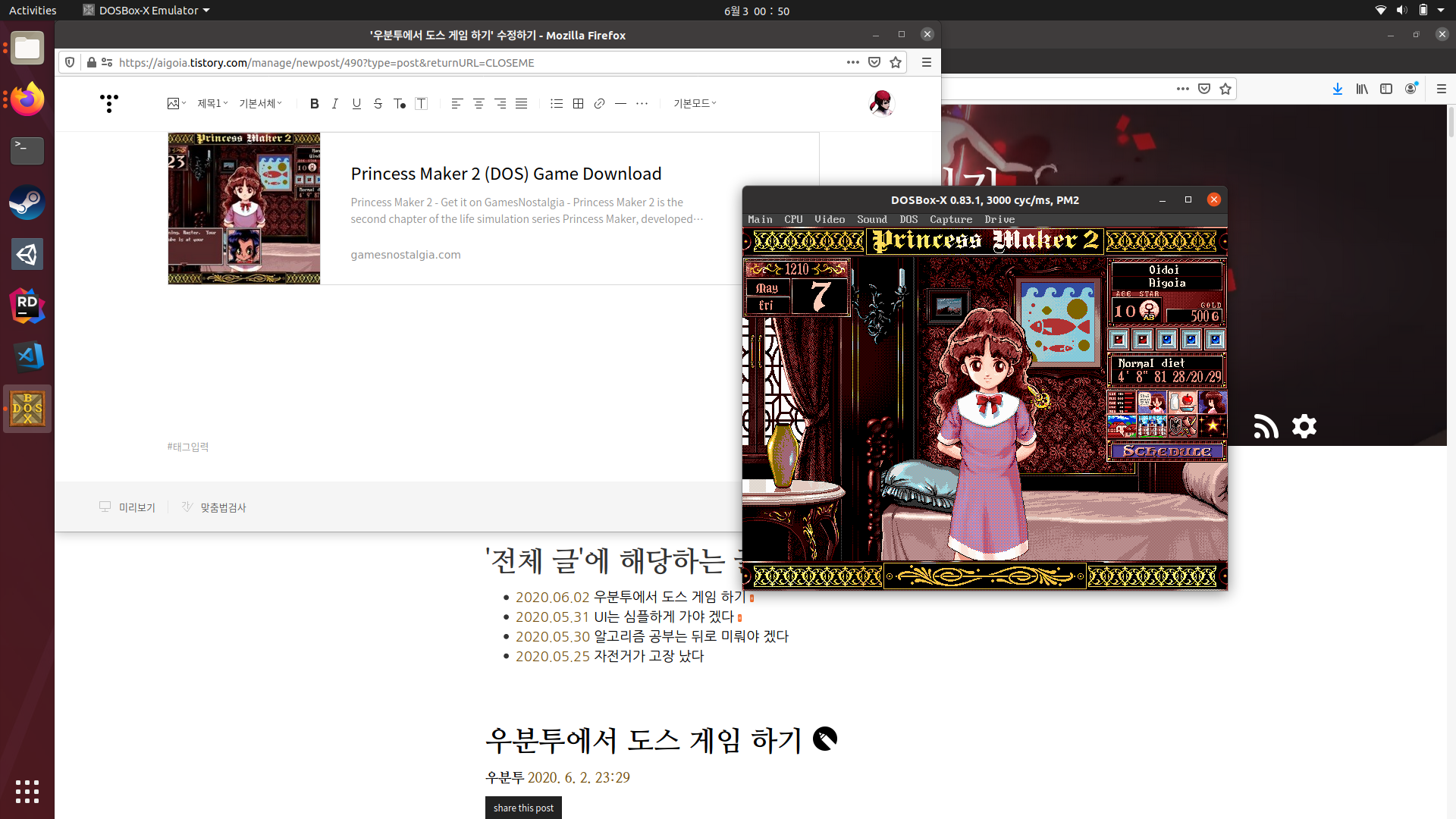Apply strikethrough to text

(x=378, y=104)
